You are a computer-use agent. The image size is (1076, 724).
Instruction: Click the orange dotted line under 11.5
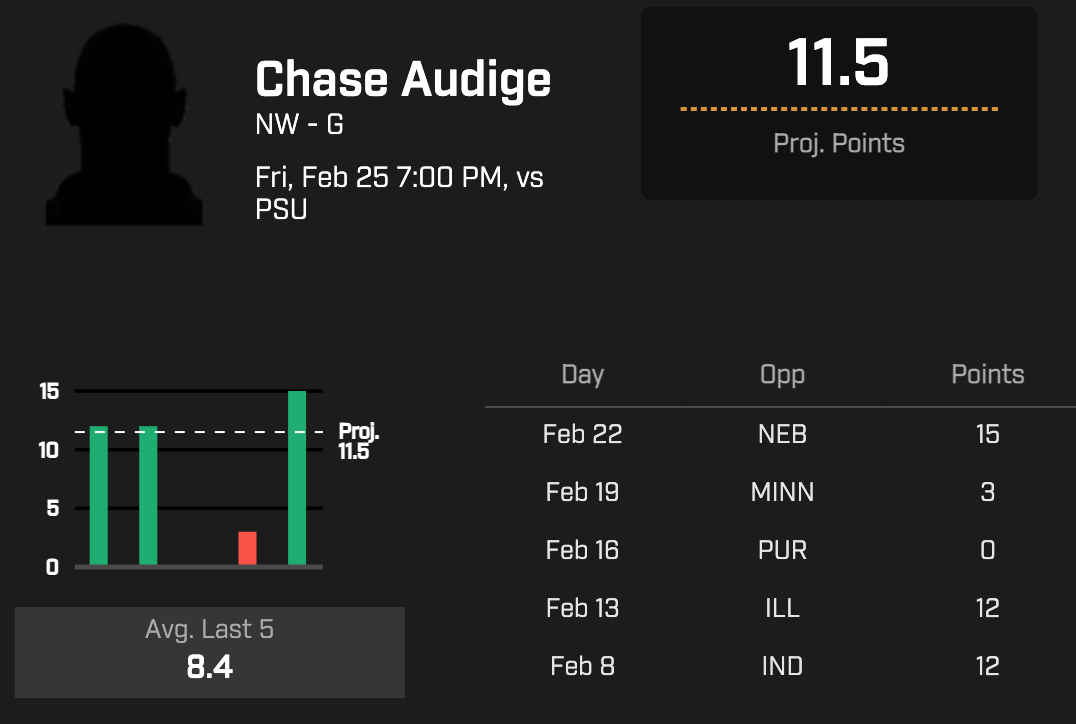pos(838,108)
